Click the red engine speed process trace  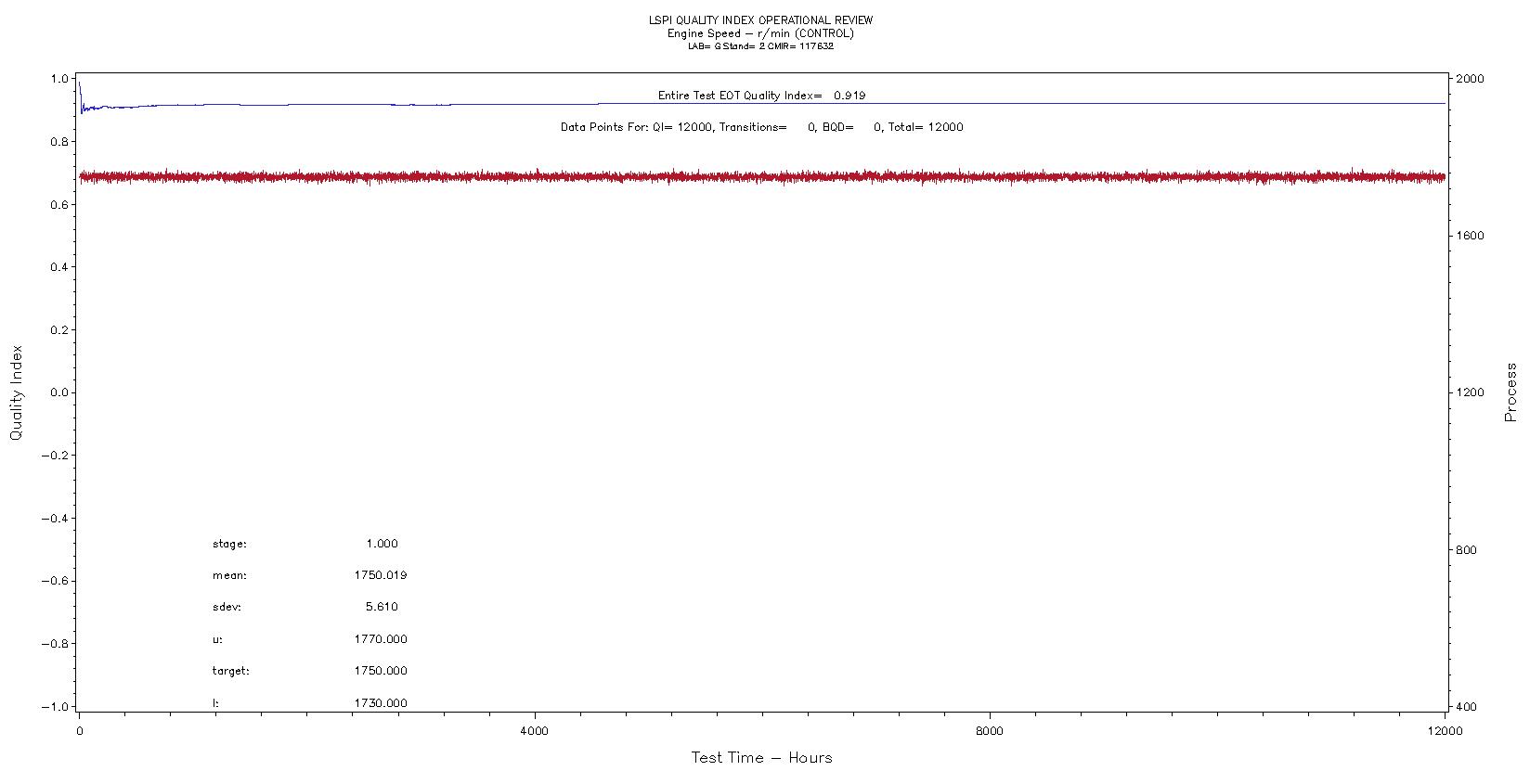(761, 176)
